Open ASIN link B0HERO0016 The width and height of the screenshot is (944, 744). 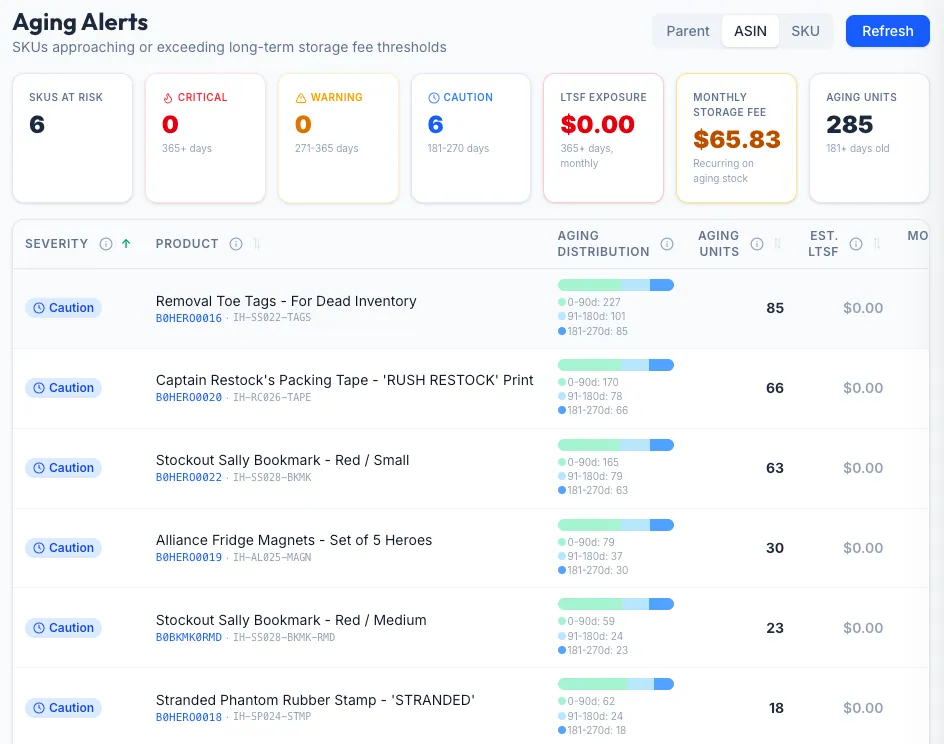188,318
